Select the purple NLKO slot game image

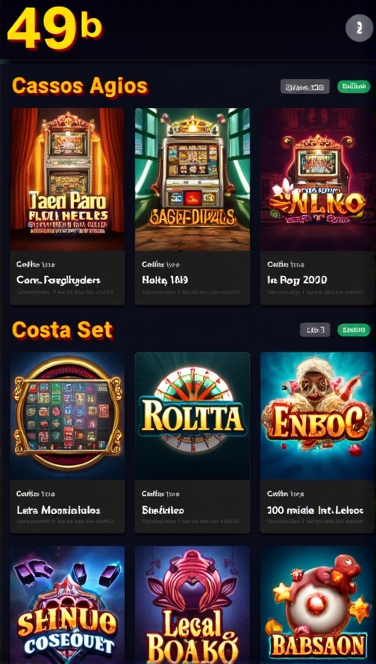(318, 179)
